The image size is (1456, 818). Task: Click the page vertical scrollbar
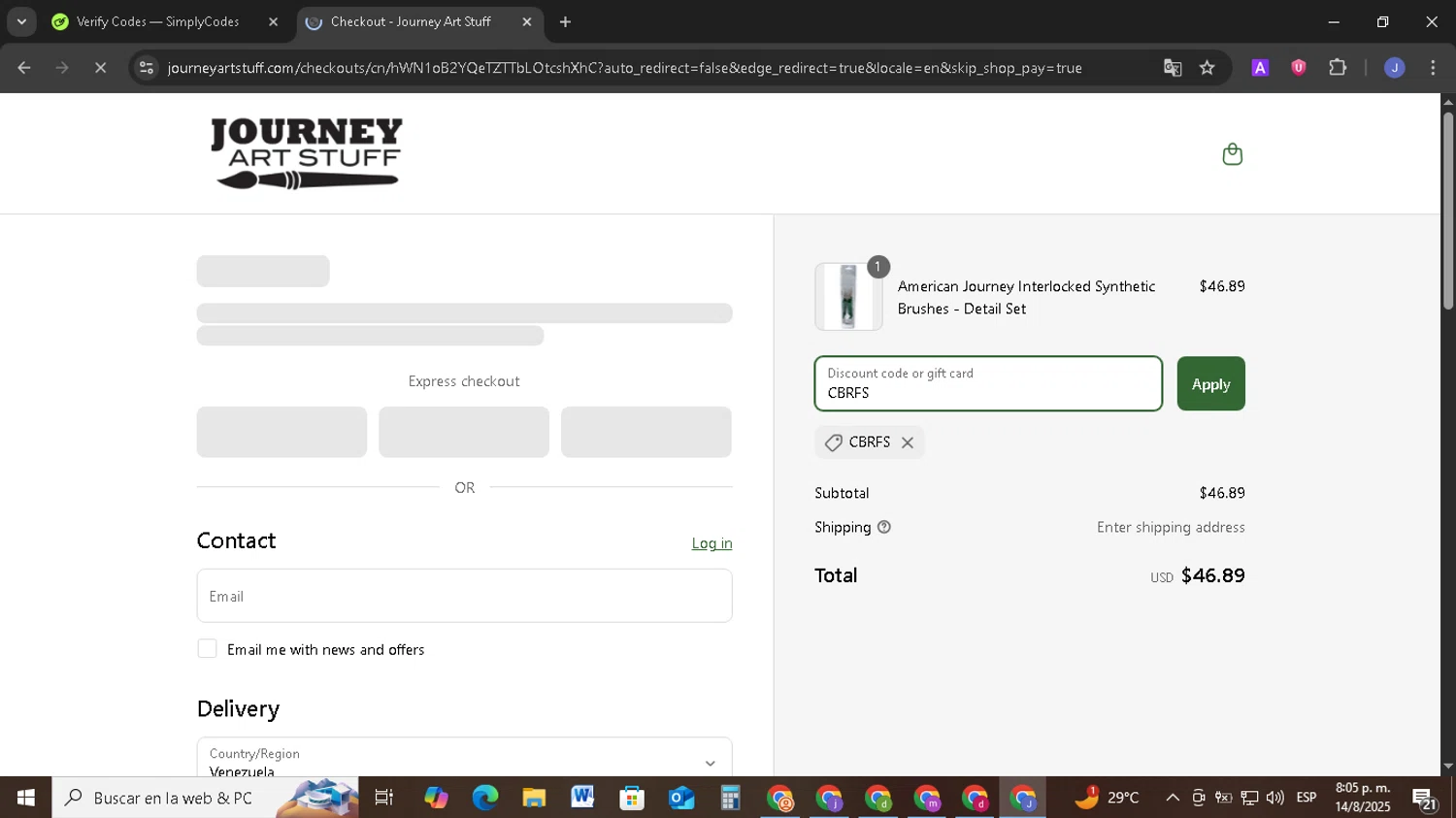point(1448,212)
